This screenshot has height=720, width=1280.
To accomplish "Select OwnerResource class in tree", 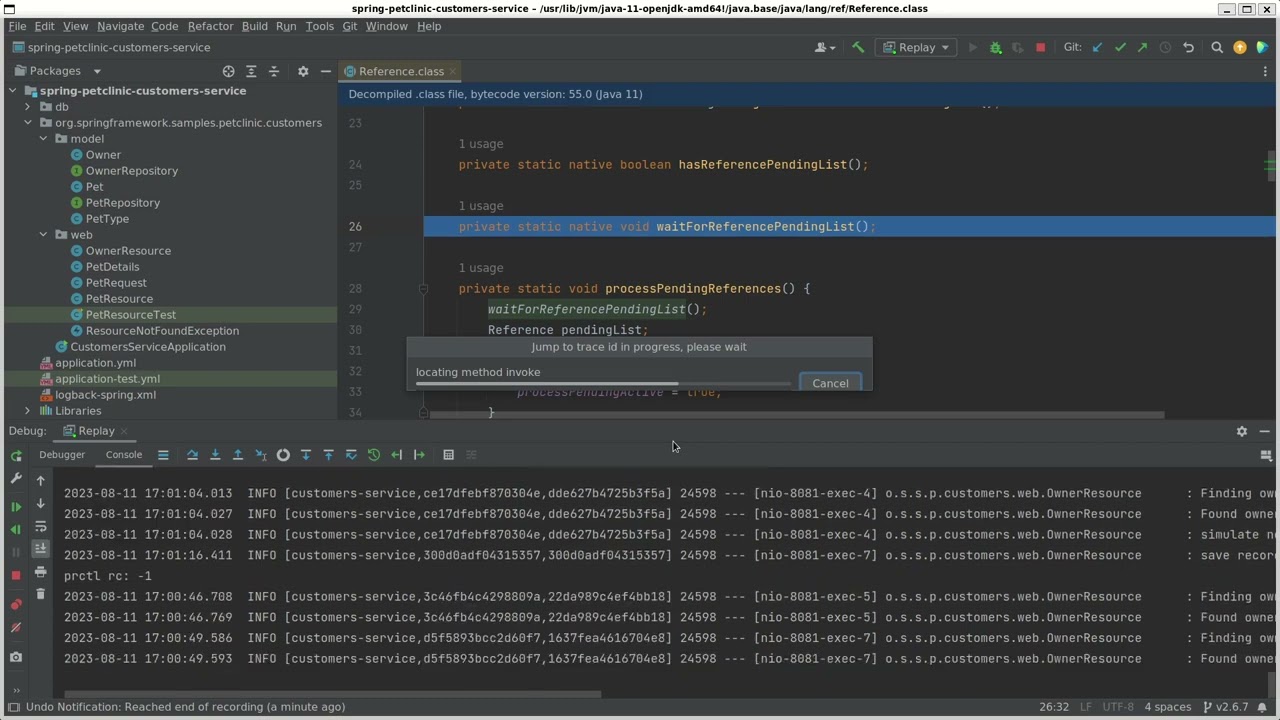I will click(128, 251).
